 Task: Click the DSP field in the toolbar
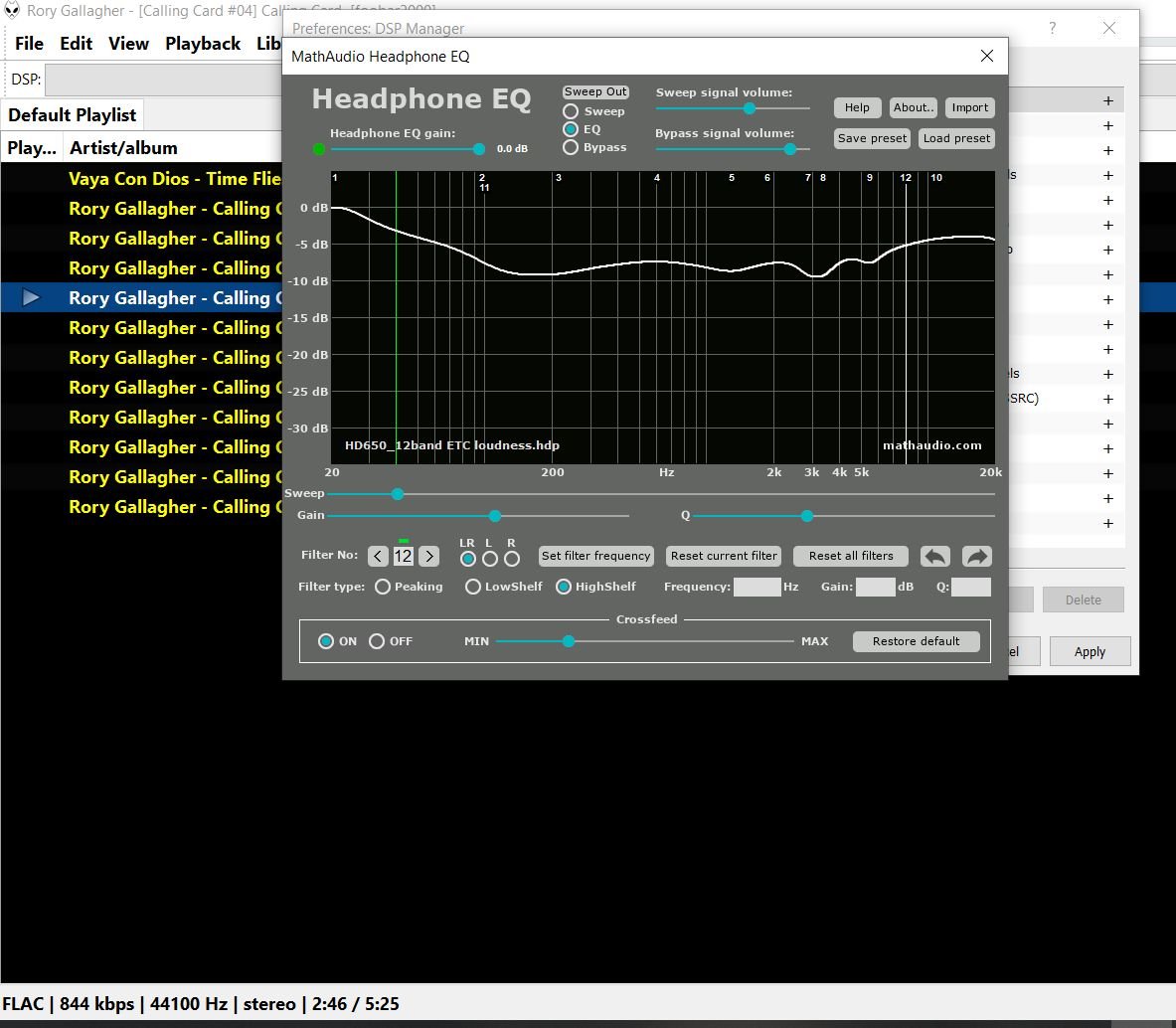(163, 81)
